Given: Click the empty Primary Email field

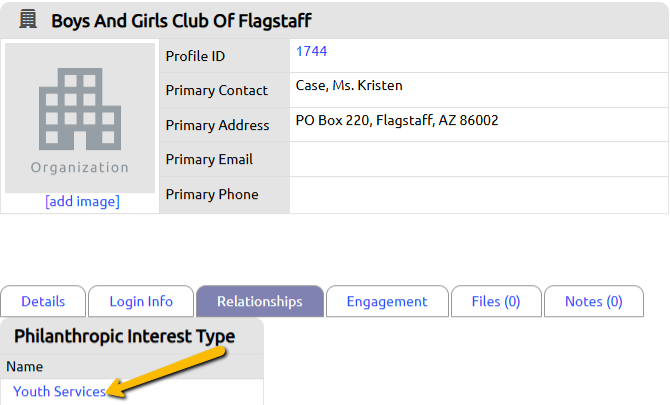Looking at the screenshot, I should click(x=479, y=159).
